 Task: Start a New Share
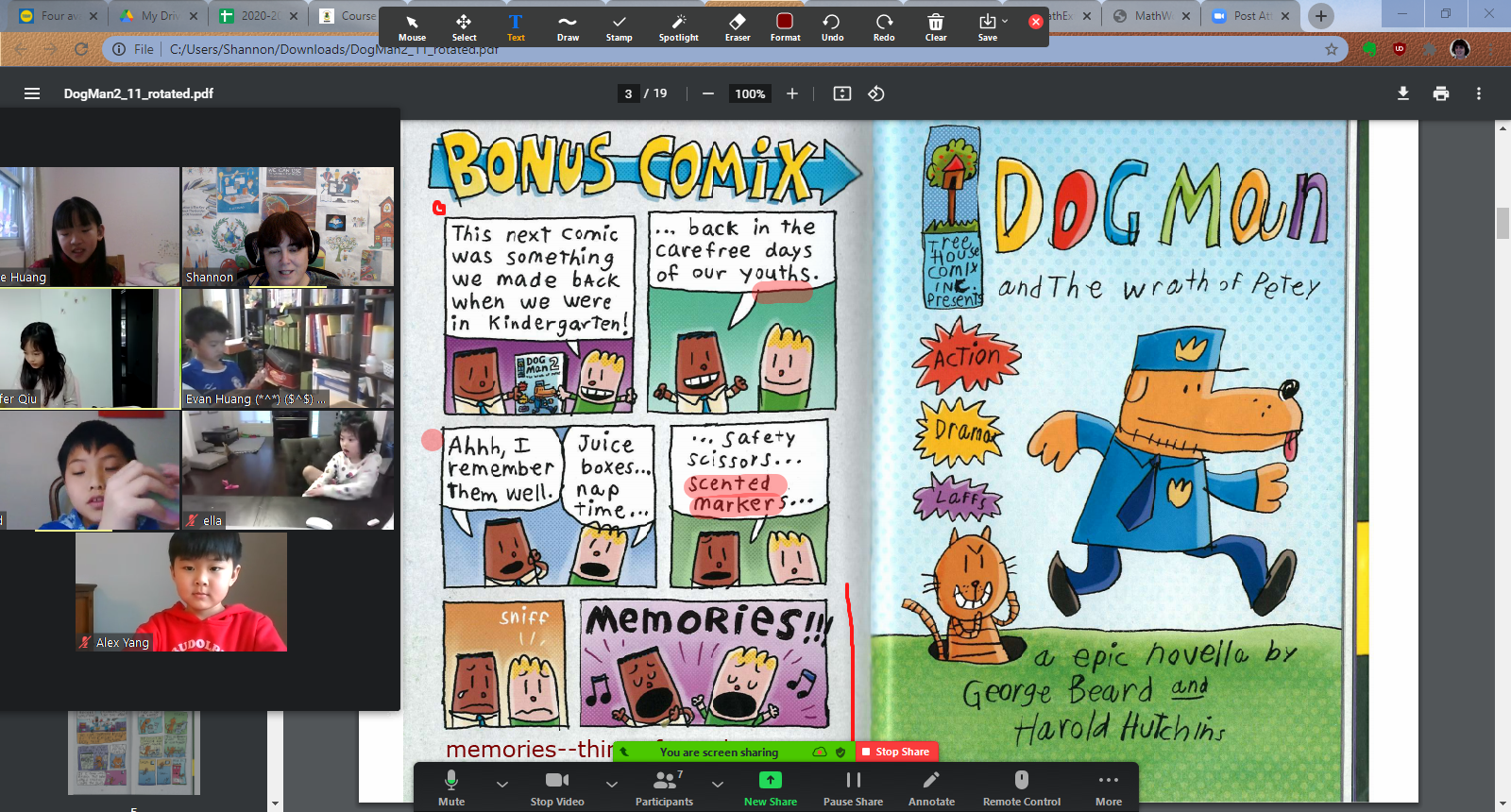[x=771, y=787]
